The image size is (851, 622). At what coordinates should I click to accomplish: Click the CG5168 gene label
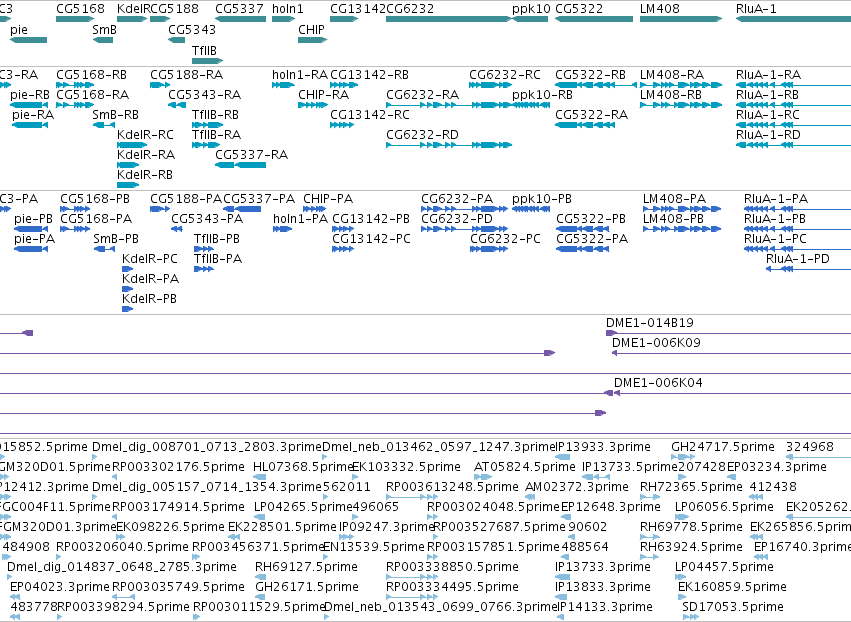click(x=80, y=9)
